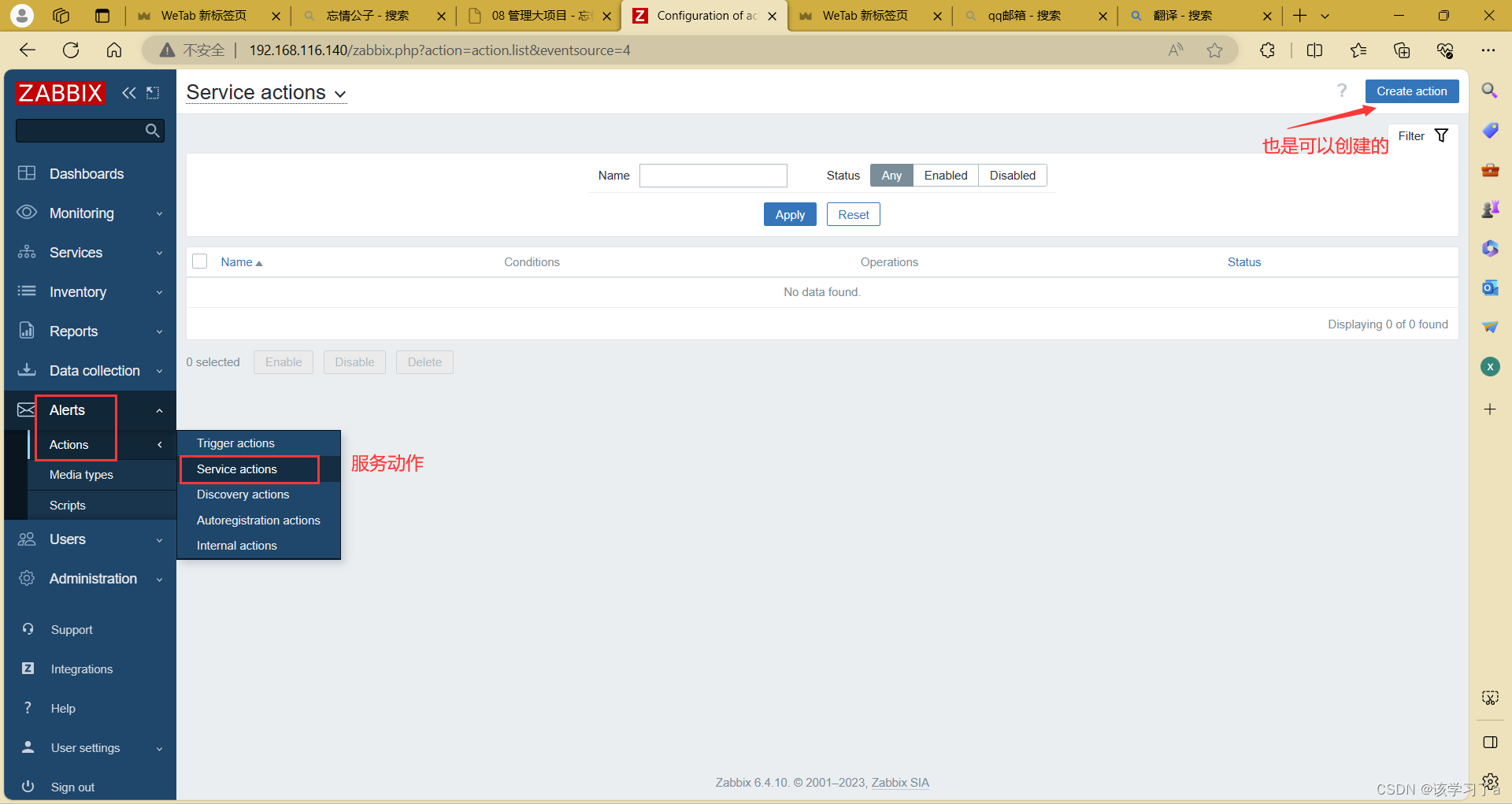
Task: Sort table by Status column
Action: [1244, 262]
